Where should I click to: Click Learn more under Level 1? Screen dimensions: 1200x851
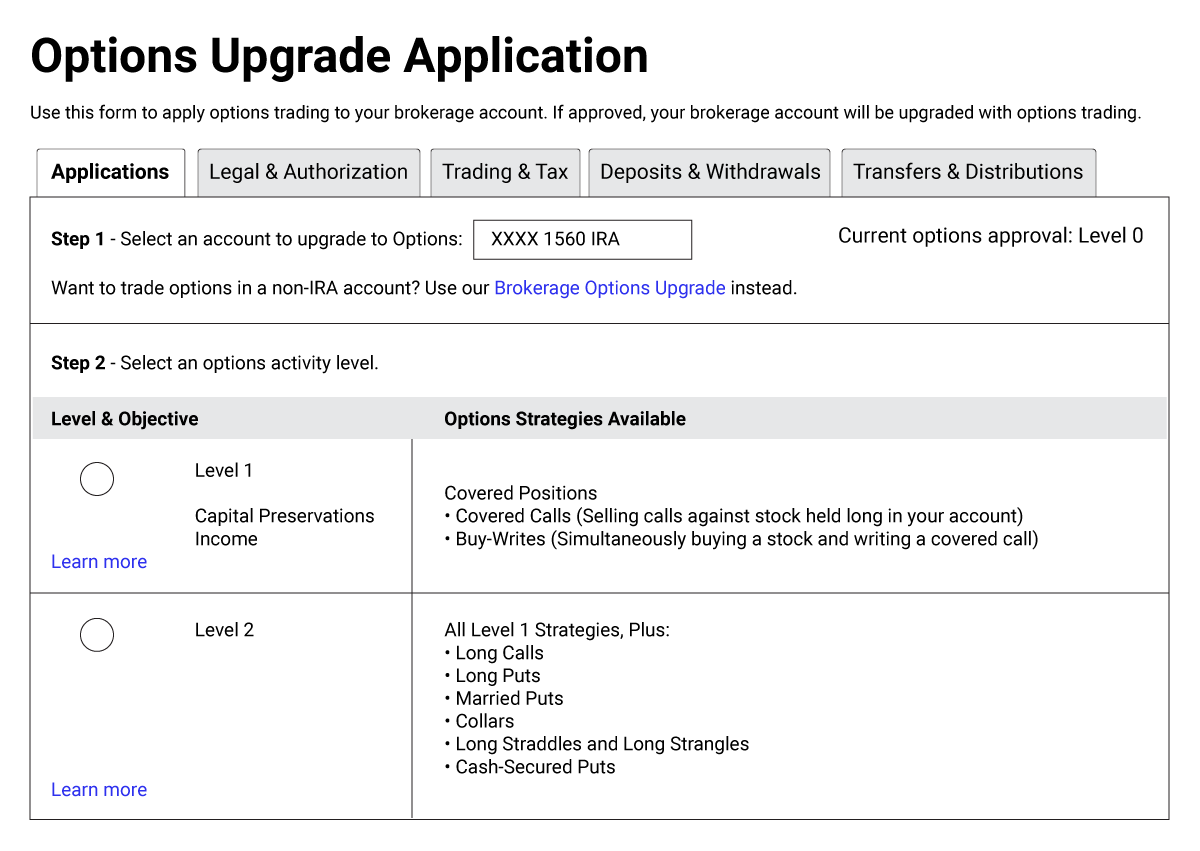point(99,562)
